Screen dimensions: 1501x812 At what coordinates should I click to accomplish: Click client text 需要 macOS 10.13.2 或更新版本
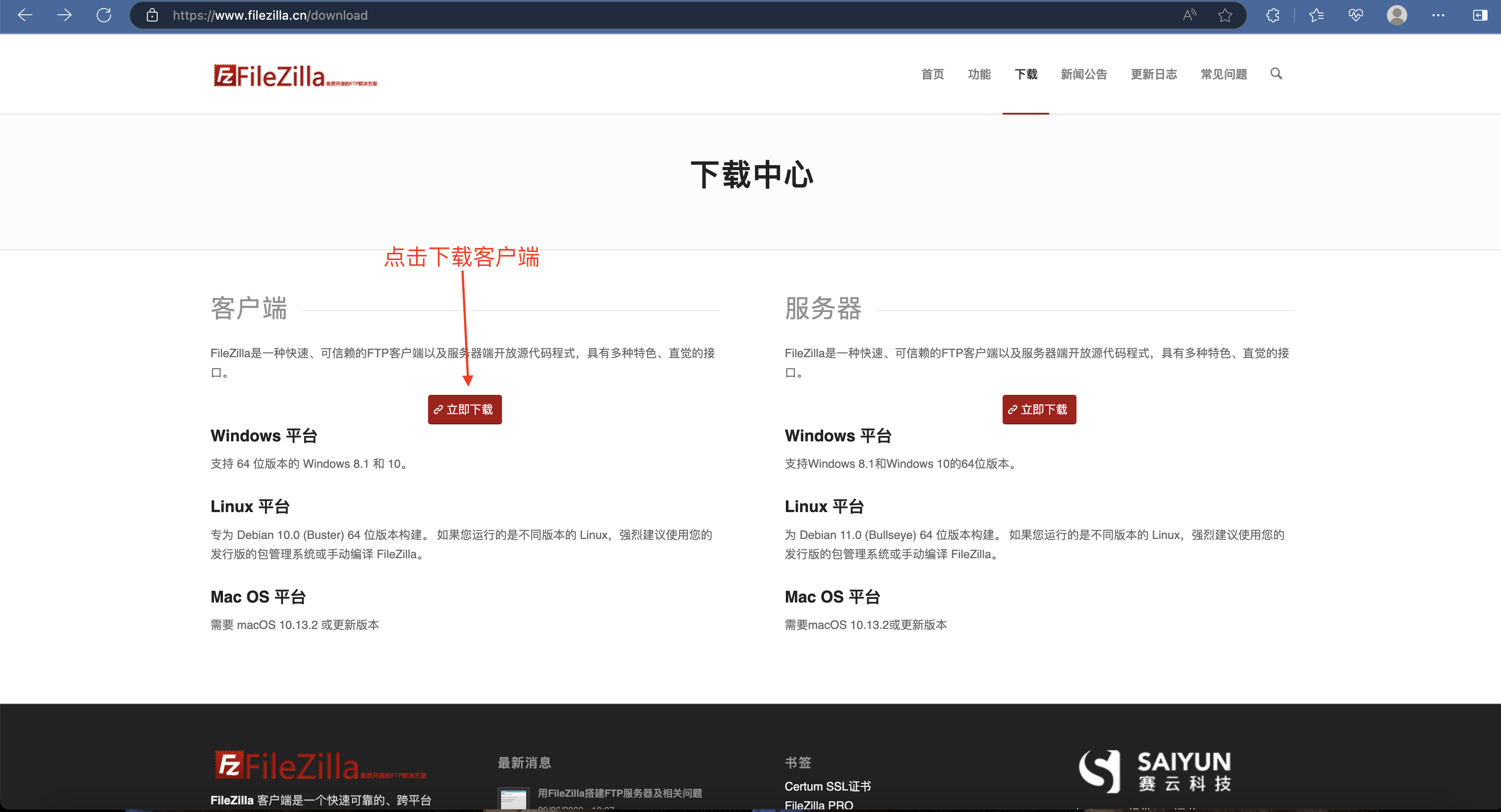(295, 624)
